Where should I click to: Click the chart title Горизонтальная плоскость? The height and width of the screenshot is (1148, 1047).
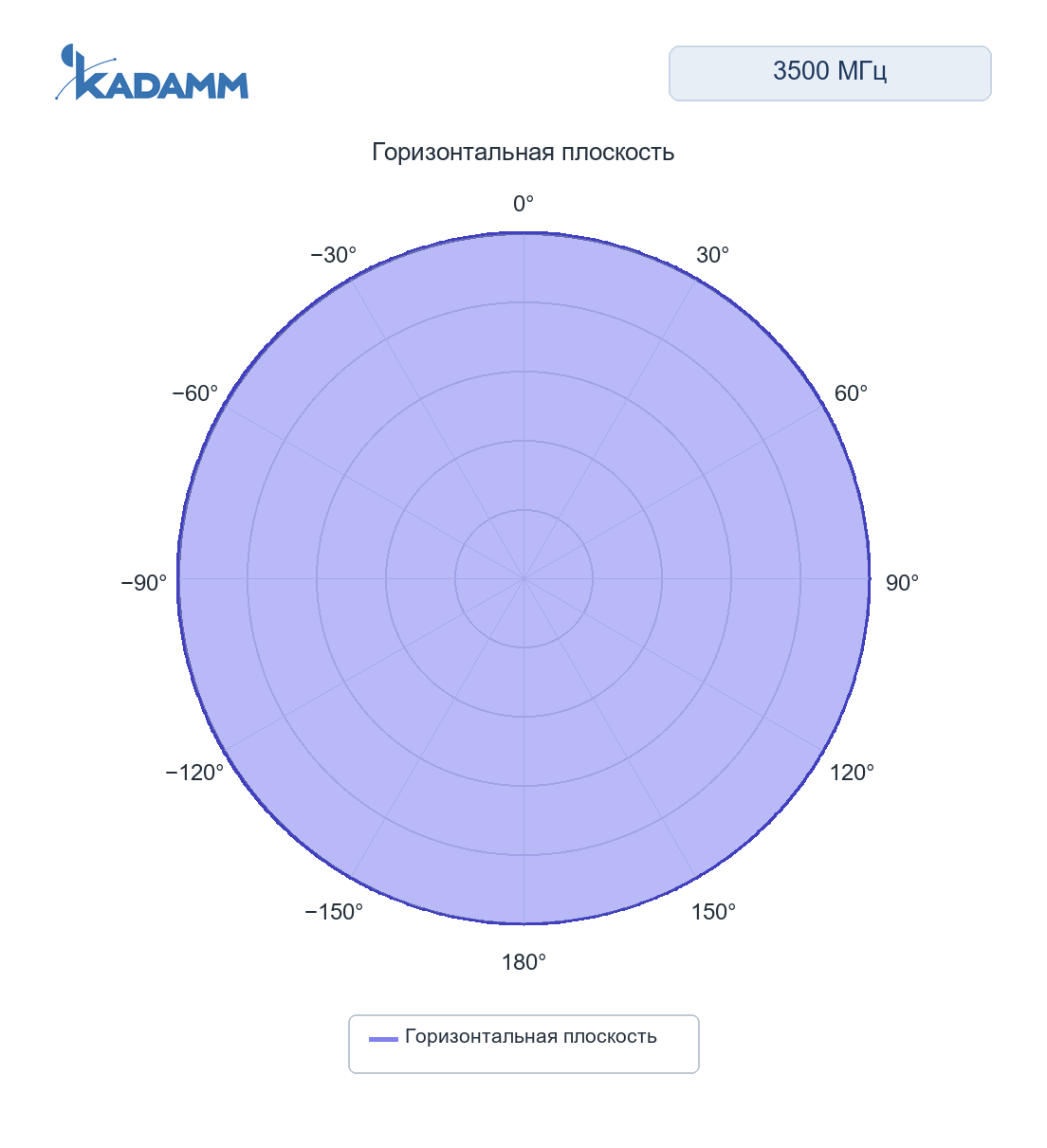[x=523, y=152]
